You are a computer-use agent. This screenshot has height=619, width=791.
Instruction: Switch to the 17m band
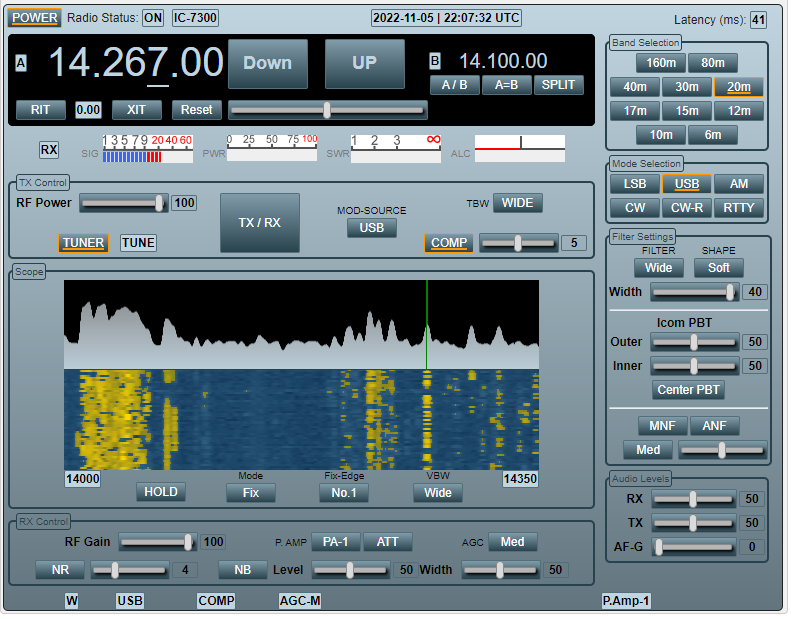[637, 111]
